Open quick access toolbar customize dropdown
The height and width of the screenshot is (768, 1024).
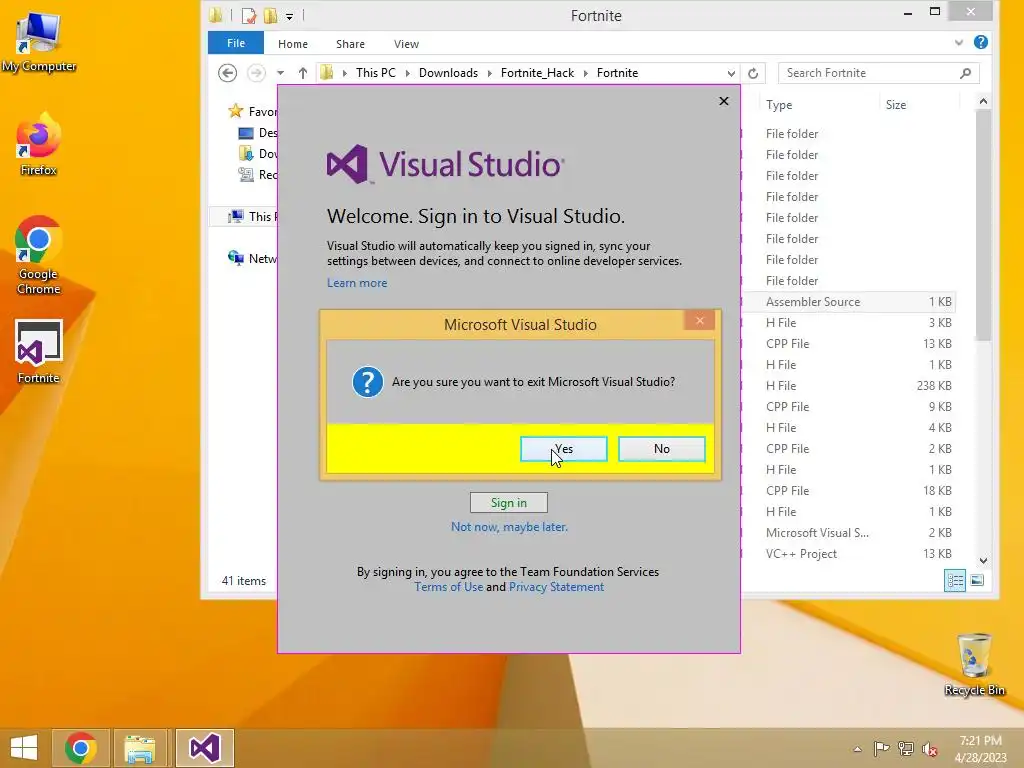pos(289,16)
